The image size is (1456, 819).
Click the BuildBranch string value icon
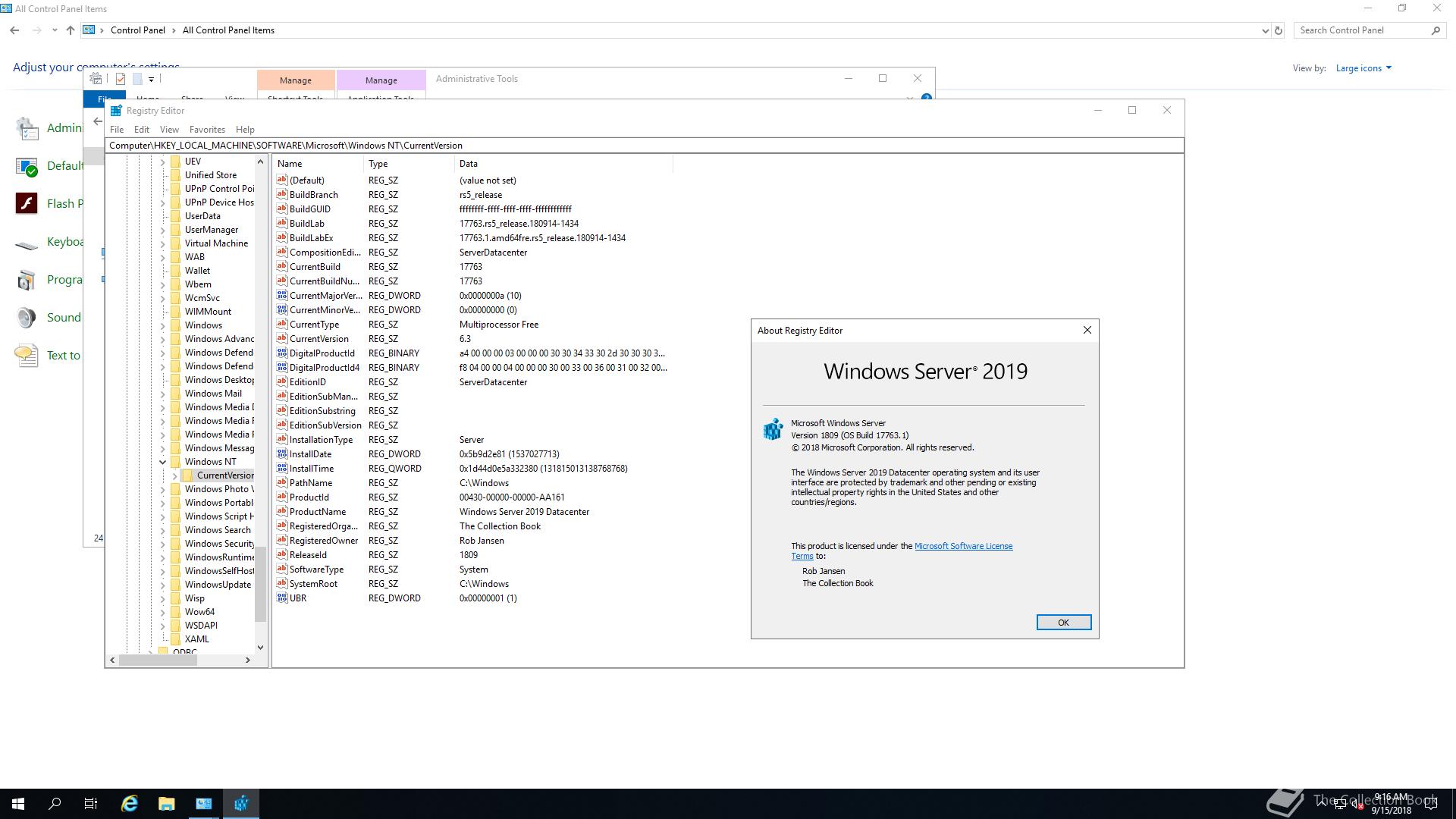pyautogui.click(x=282, y=194)
